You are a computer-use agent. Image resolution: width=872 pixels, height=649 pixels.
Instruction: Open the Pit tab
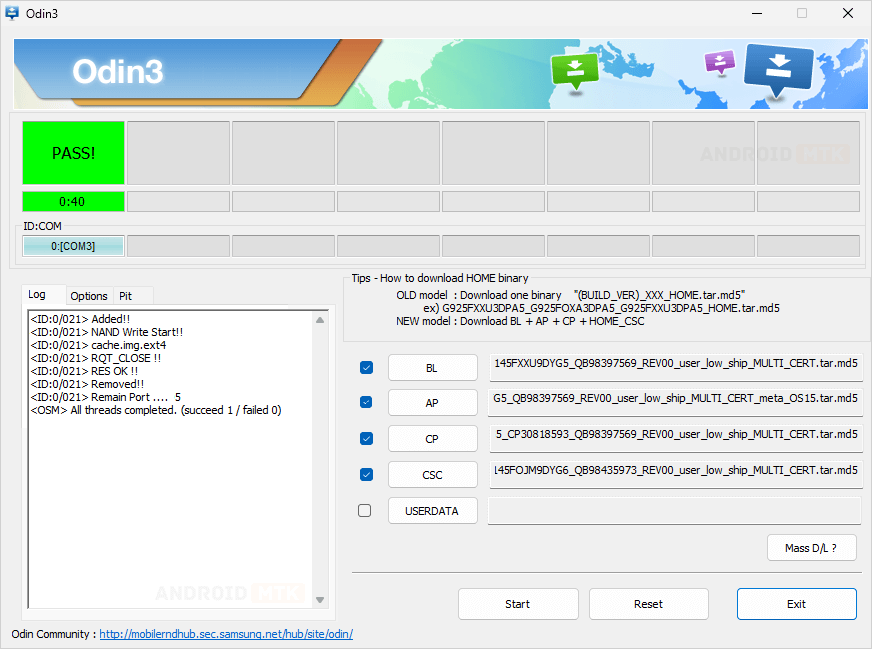(x=126, y=296)
